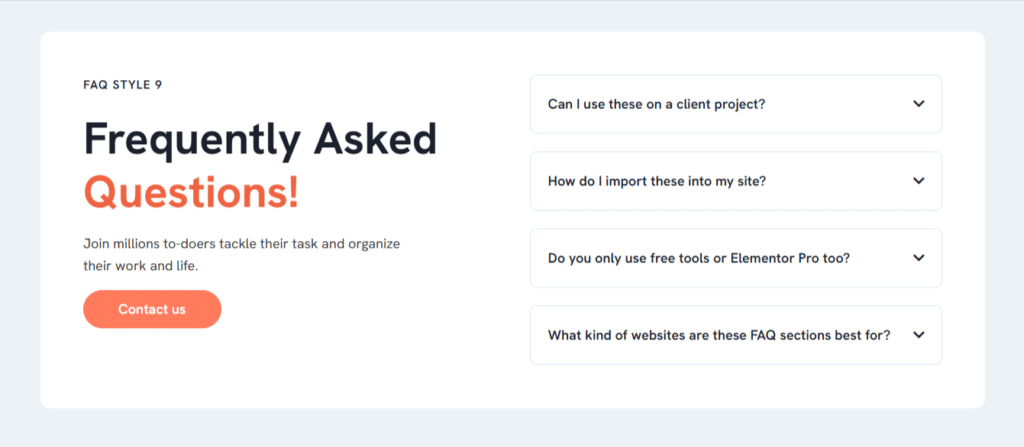Click the exclamation mark after Questions
1024x447 pixels.
pyautogui.click(x=292, y=191)
